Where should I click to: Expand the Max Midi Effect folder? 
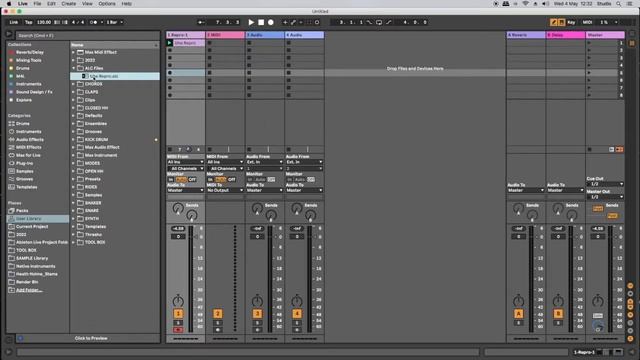pos(73,52)
